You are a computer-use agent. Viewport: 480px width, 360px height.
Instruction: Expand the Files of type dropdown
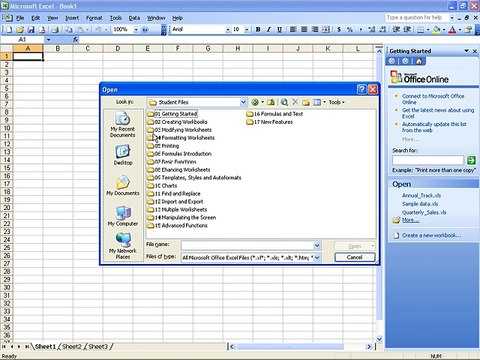[x=317, y=257]
